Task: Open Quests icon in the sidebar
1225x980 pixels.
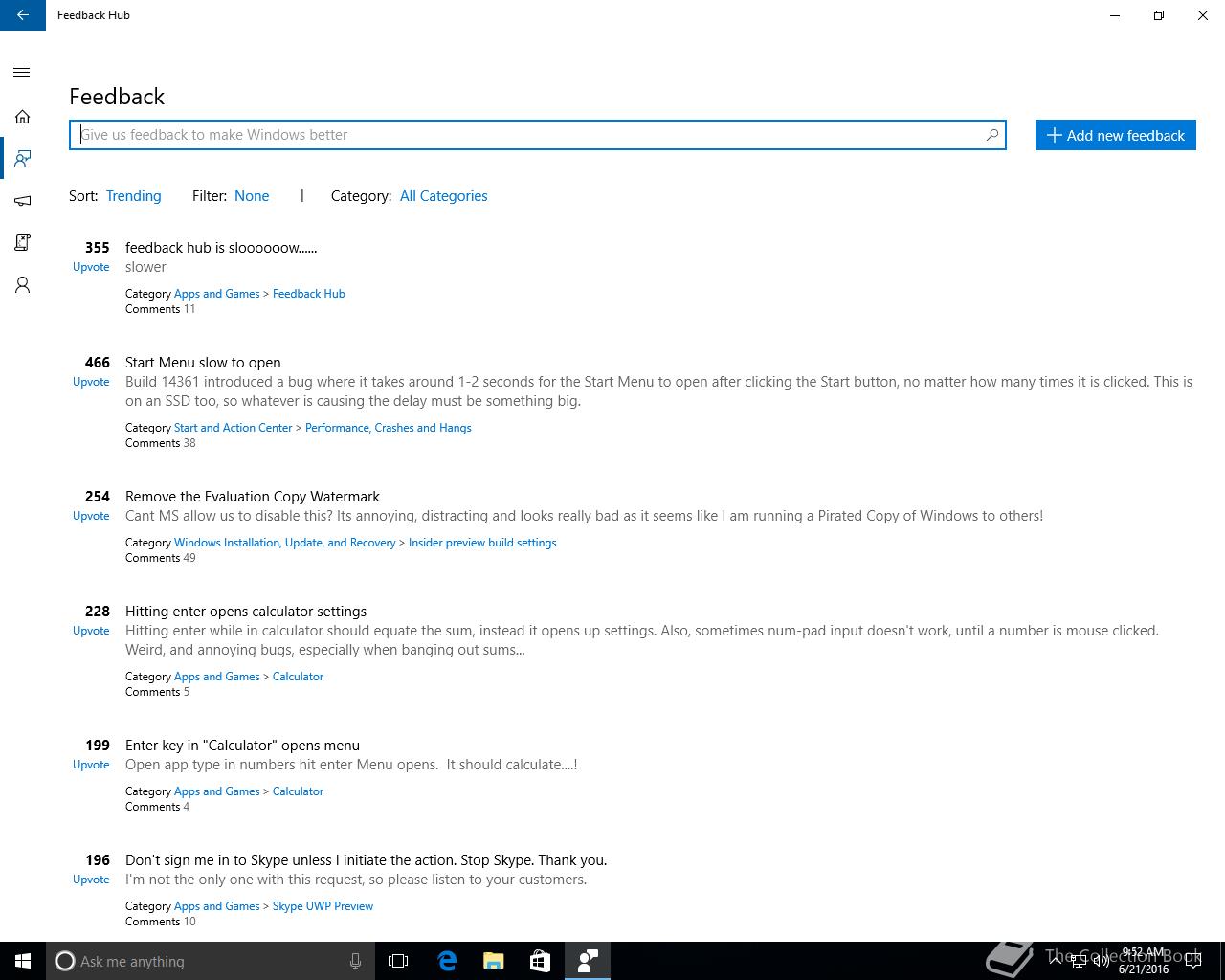Action: coord(22,243)
